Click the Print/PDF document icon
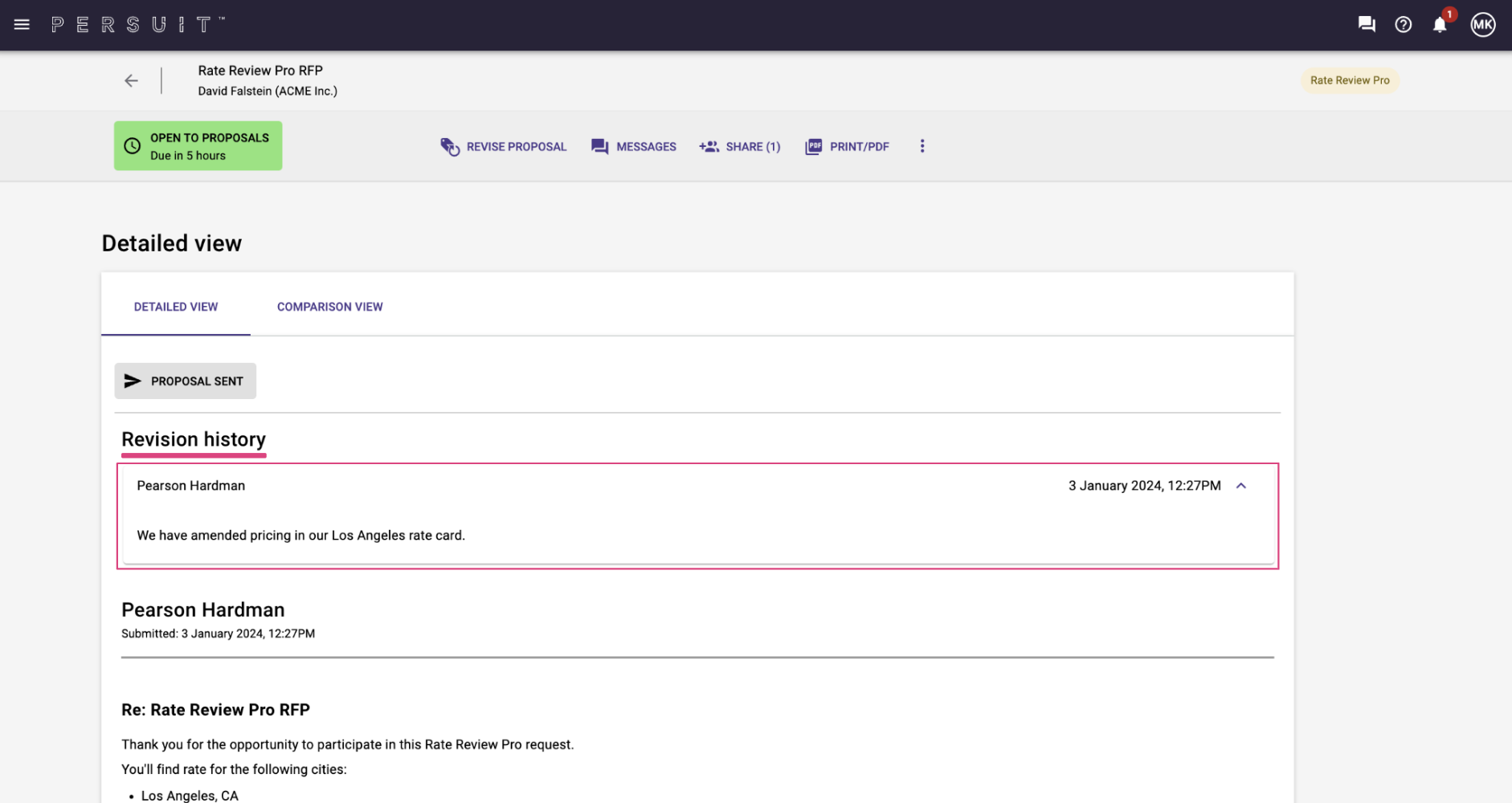This screenshot has width=1512, height=803. 813,146
